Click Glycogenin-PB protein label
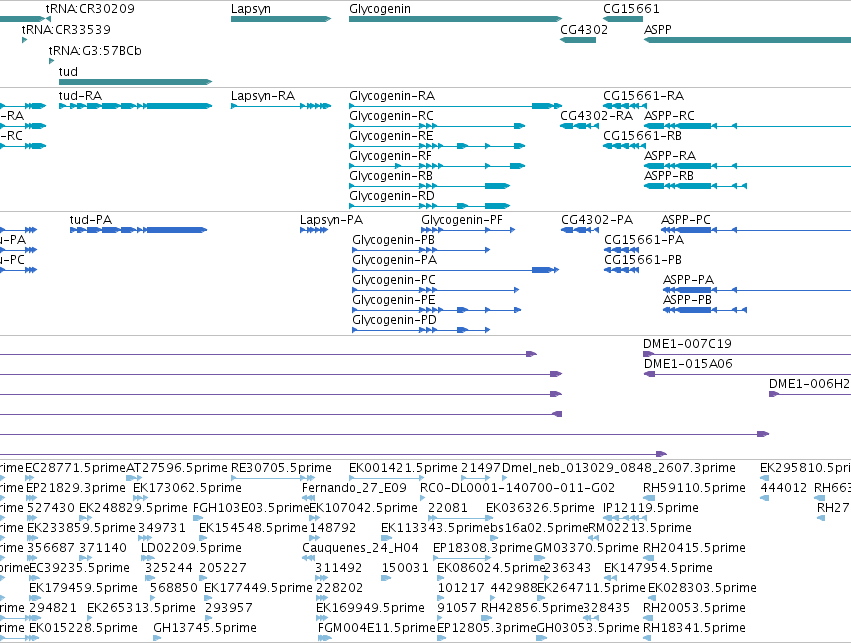Viewport: 851px width, 643px height. [393, 240]
